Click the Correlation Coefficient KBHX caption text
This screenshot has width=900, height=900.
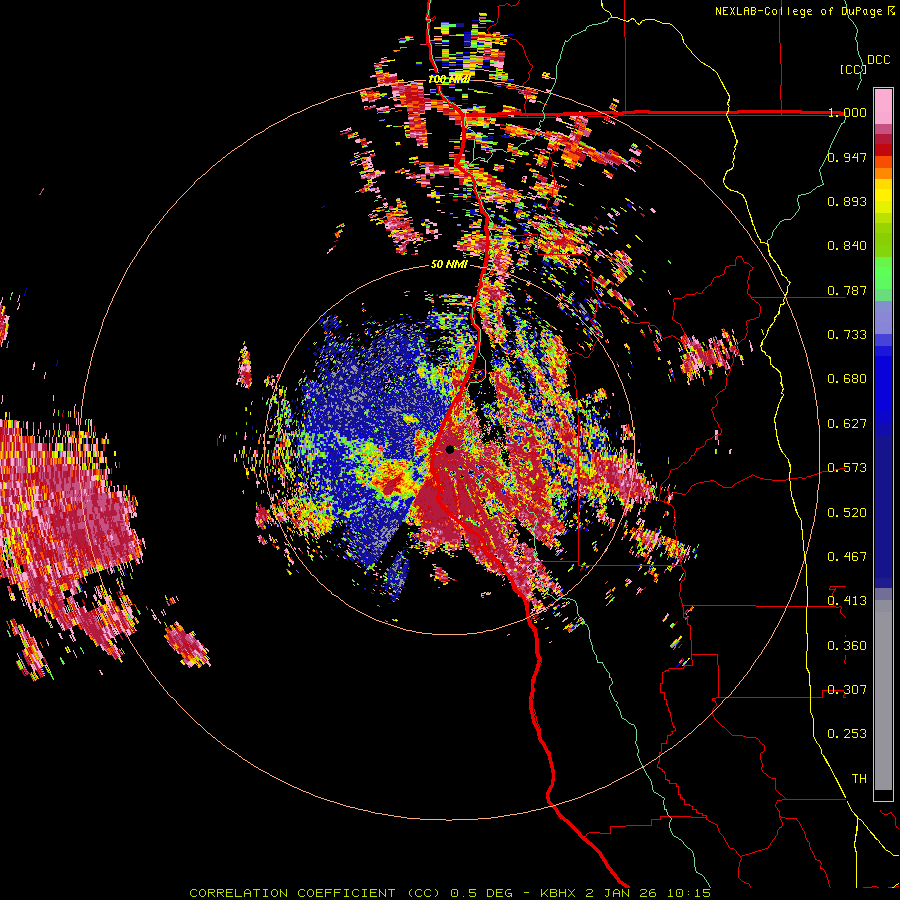(x=451, y=893)
